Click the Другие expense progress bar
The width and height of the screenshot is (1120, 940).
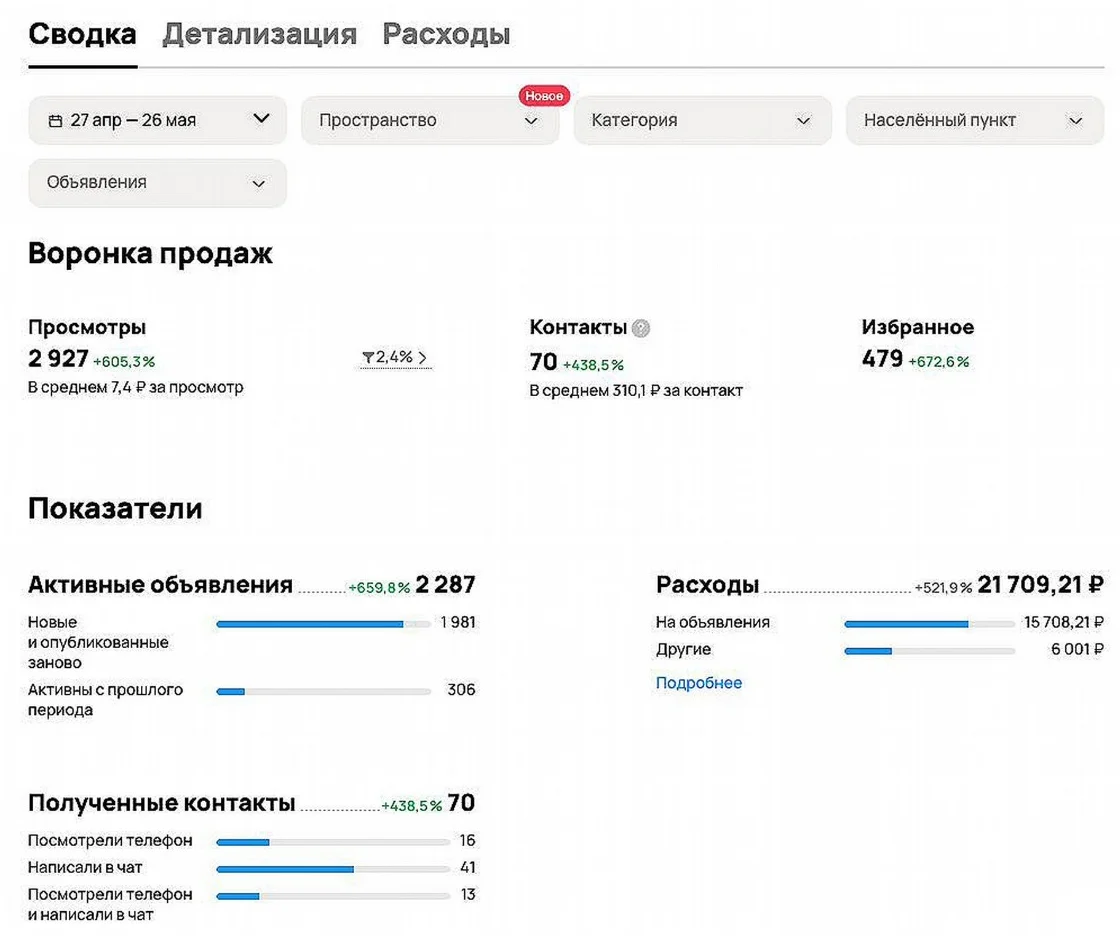pyautogui.click(x=929, y=651)
